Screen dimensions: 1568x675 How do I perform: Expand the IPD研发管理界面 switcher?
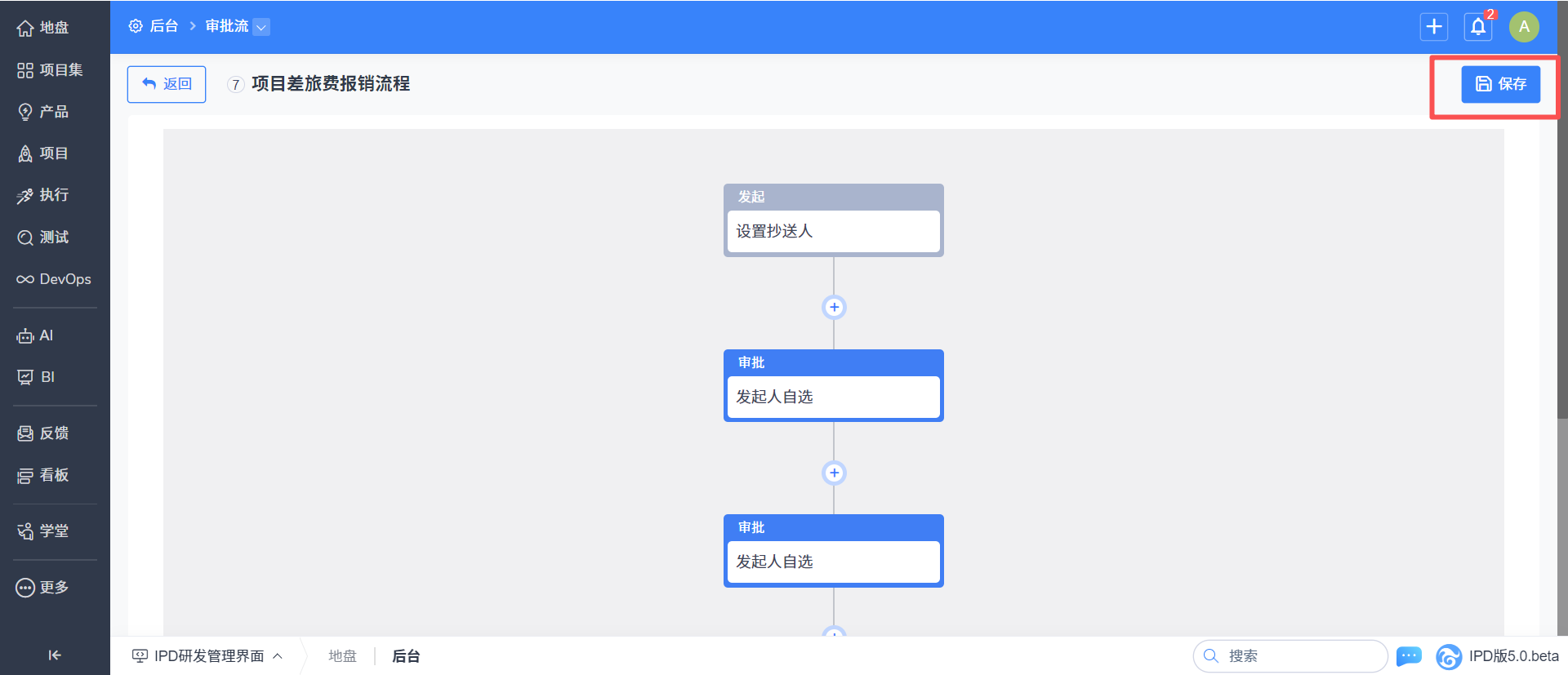208,656
